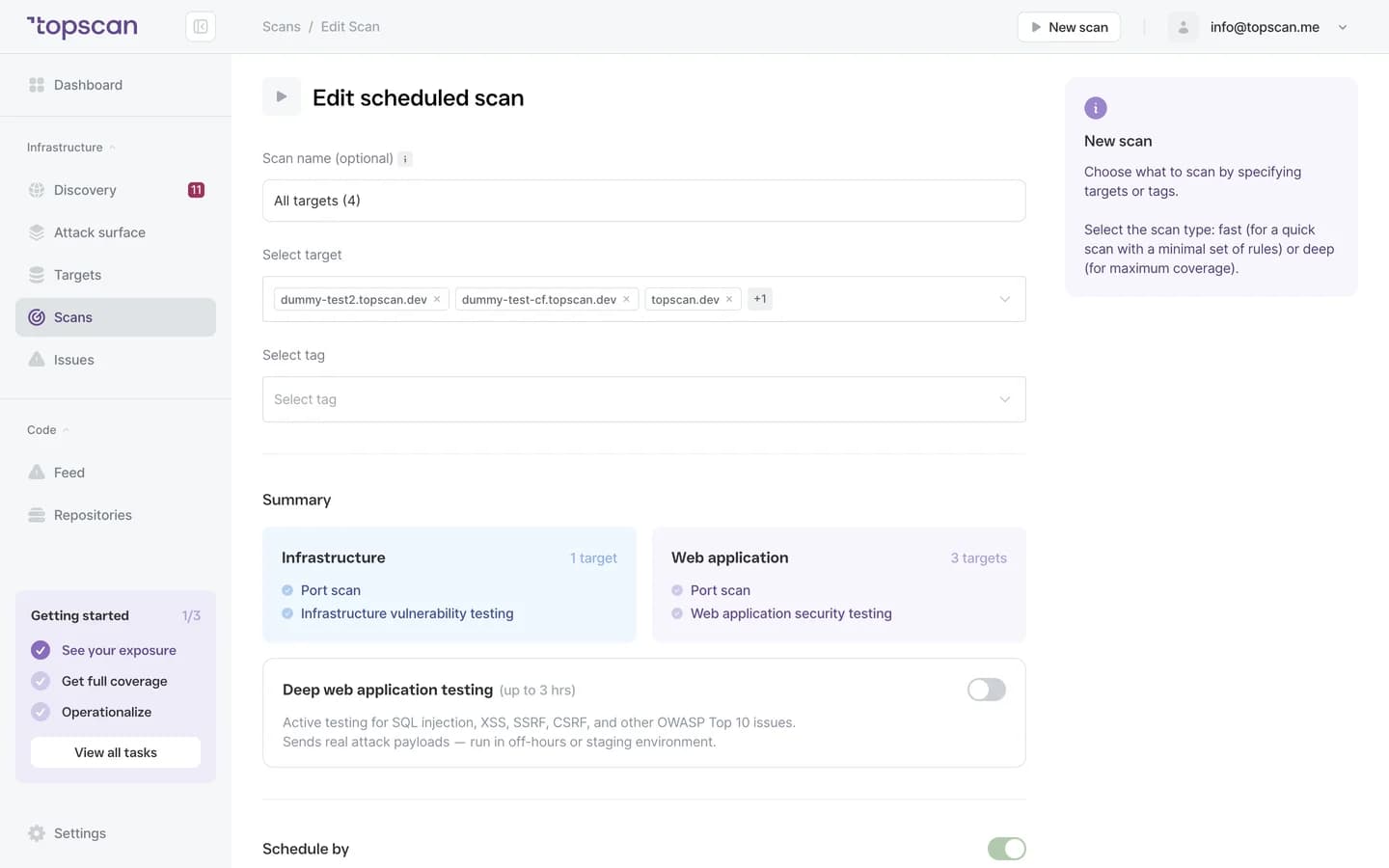1389x868 pixels.
Task: Open the account menu chevron
Action: 1343,27
